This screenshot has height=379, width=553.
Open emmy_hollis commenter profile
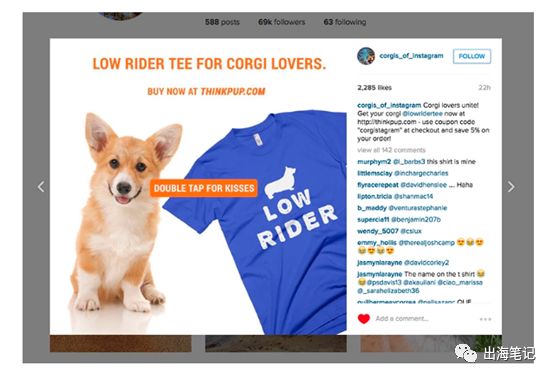pos(377,243)
